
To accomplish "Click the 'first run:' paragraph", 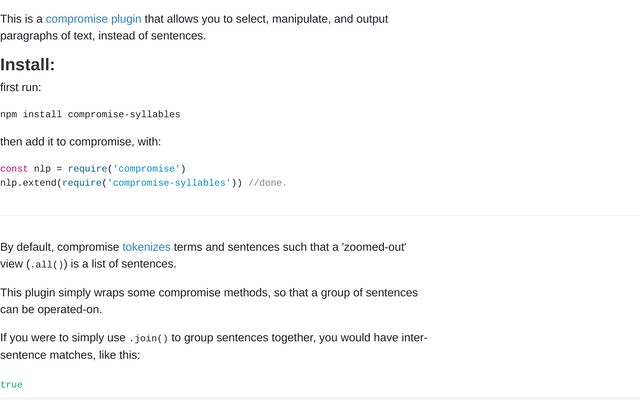I will [20, 87].
